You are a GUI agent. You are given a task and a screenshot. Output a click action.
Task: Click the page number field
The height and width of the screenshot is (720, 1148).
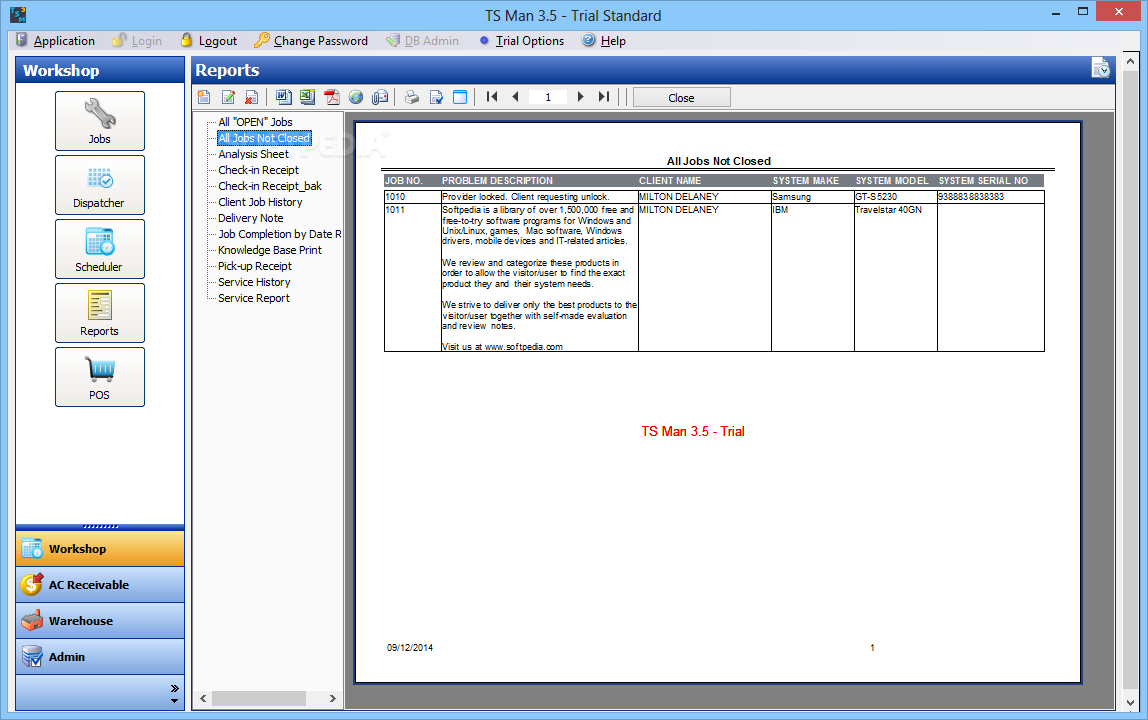point(548,97)
